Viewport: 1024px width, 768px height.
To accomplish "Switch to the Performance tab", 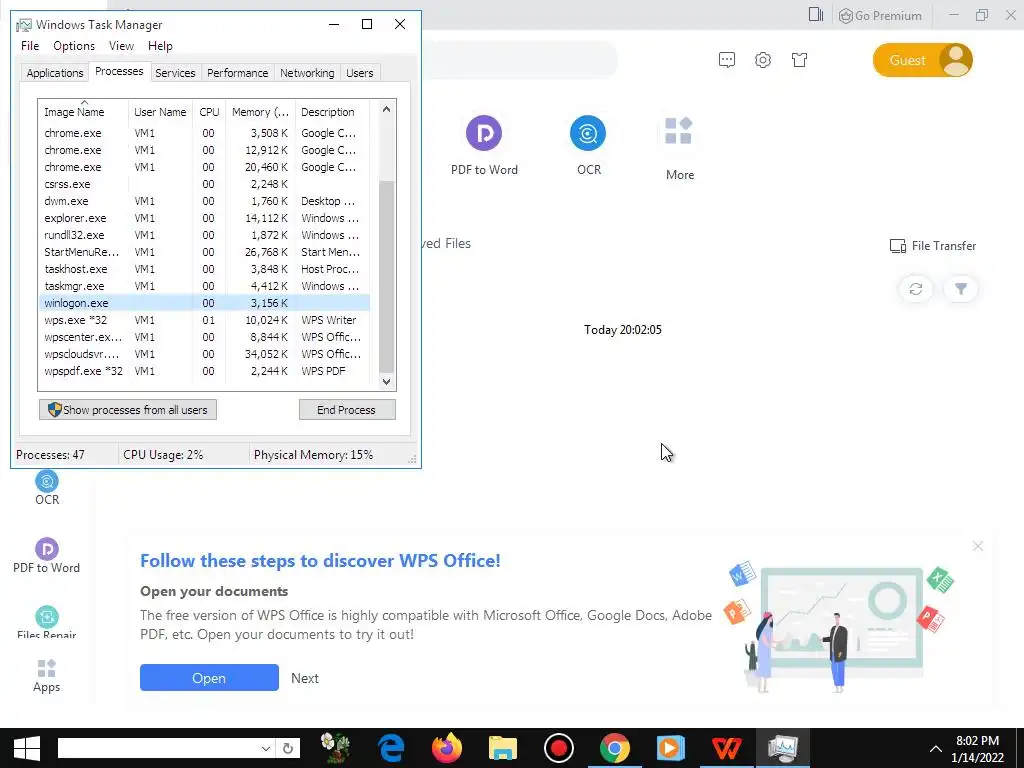I will coord(238,72).
